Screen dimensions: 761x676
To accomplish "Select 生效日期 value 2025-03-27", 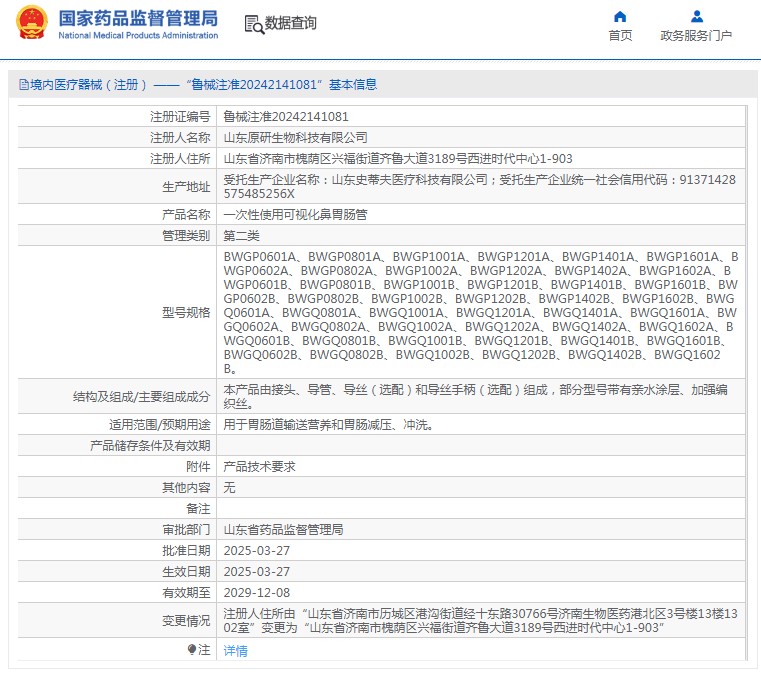I will [x=257, y=571].
